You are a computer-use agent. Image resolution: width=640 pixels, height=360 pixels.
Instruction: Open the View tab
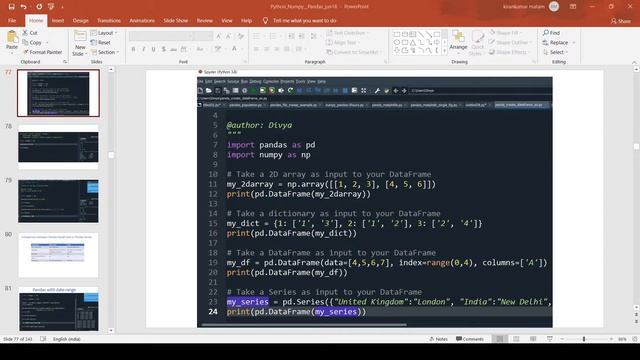tap(227, 20)
